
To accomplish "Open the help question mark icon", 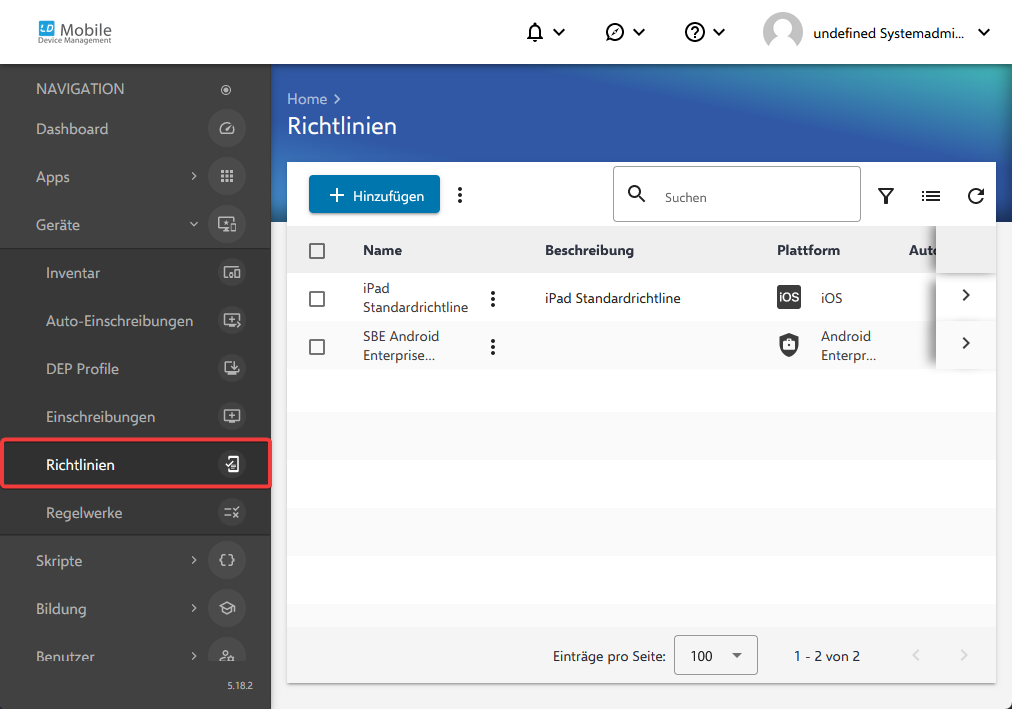I will tap(694, 32).
